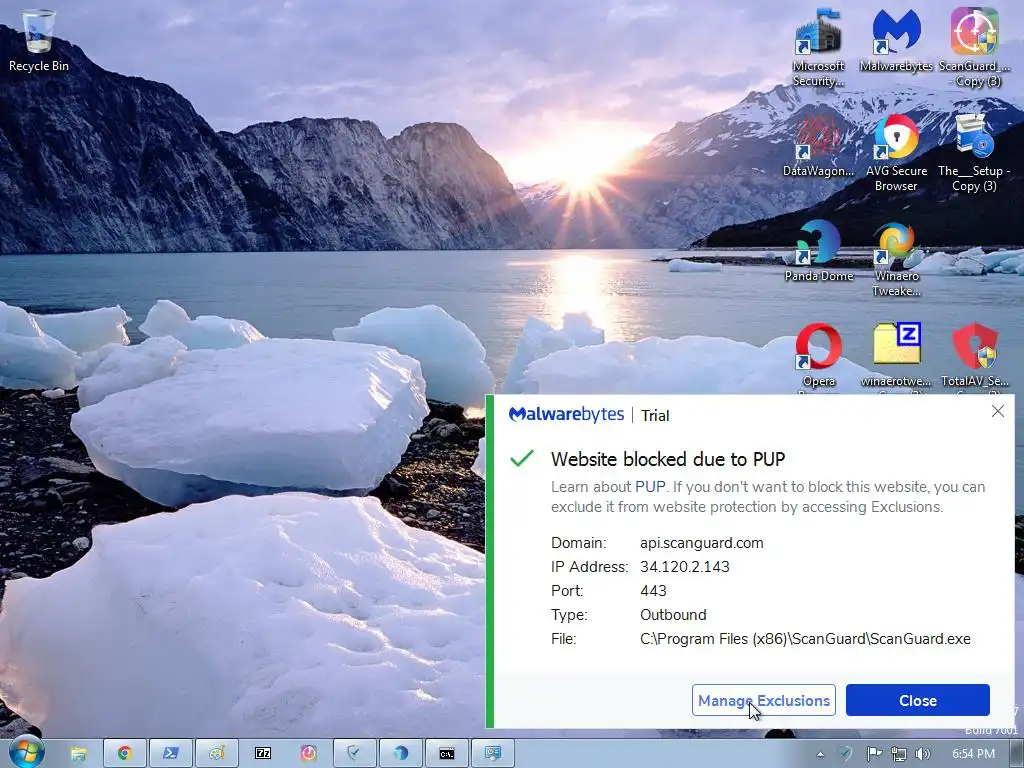Open Command Prompt from taskbar
Image resolution: width=1024 pixels, height=768 pixels.
click(447, 754)
